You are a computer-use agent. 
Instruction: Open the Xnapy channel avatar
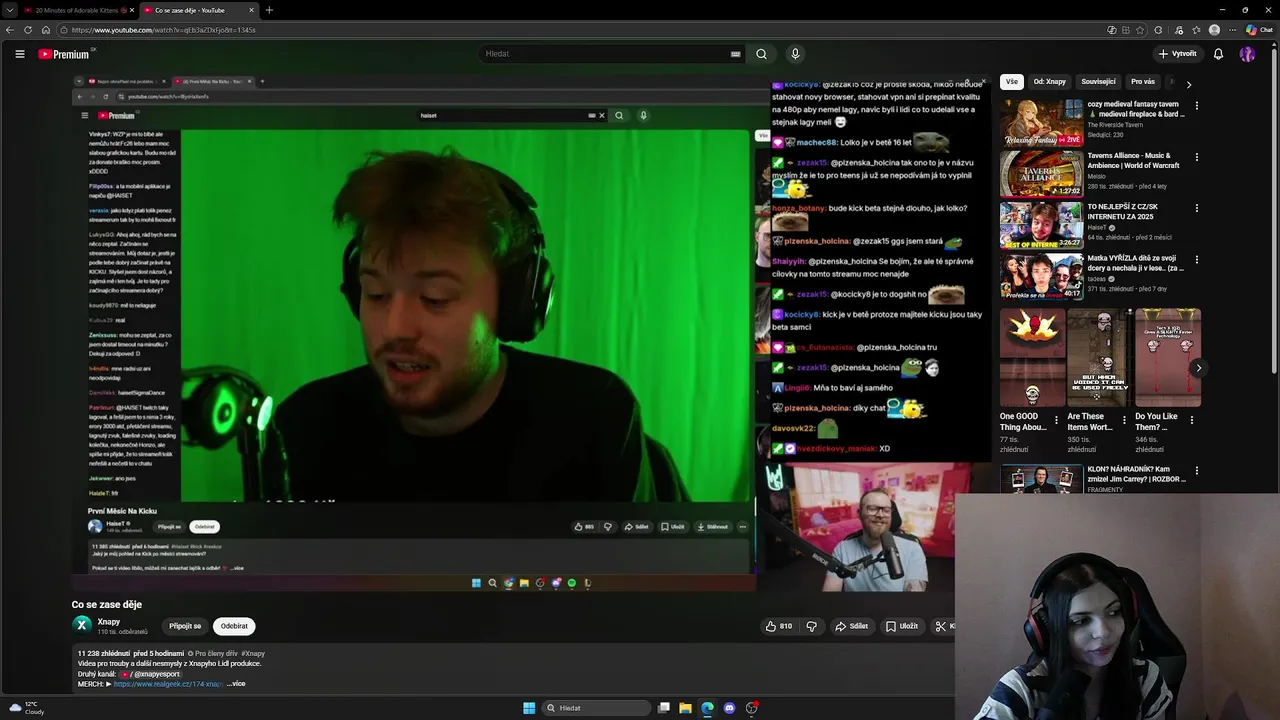coord(82,625)
